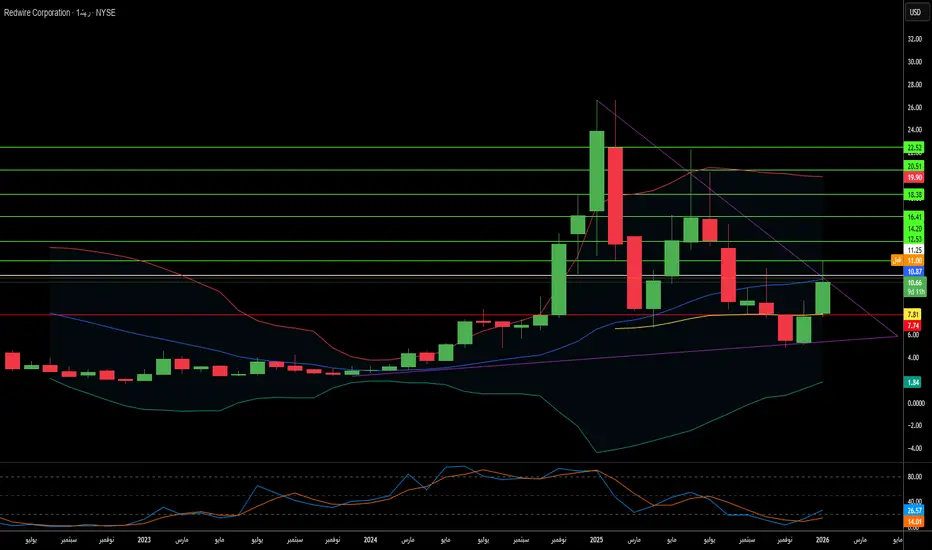Click the red 7.74 price label
Screen dimensions: 932x550
(912, 325)
